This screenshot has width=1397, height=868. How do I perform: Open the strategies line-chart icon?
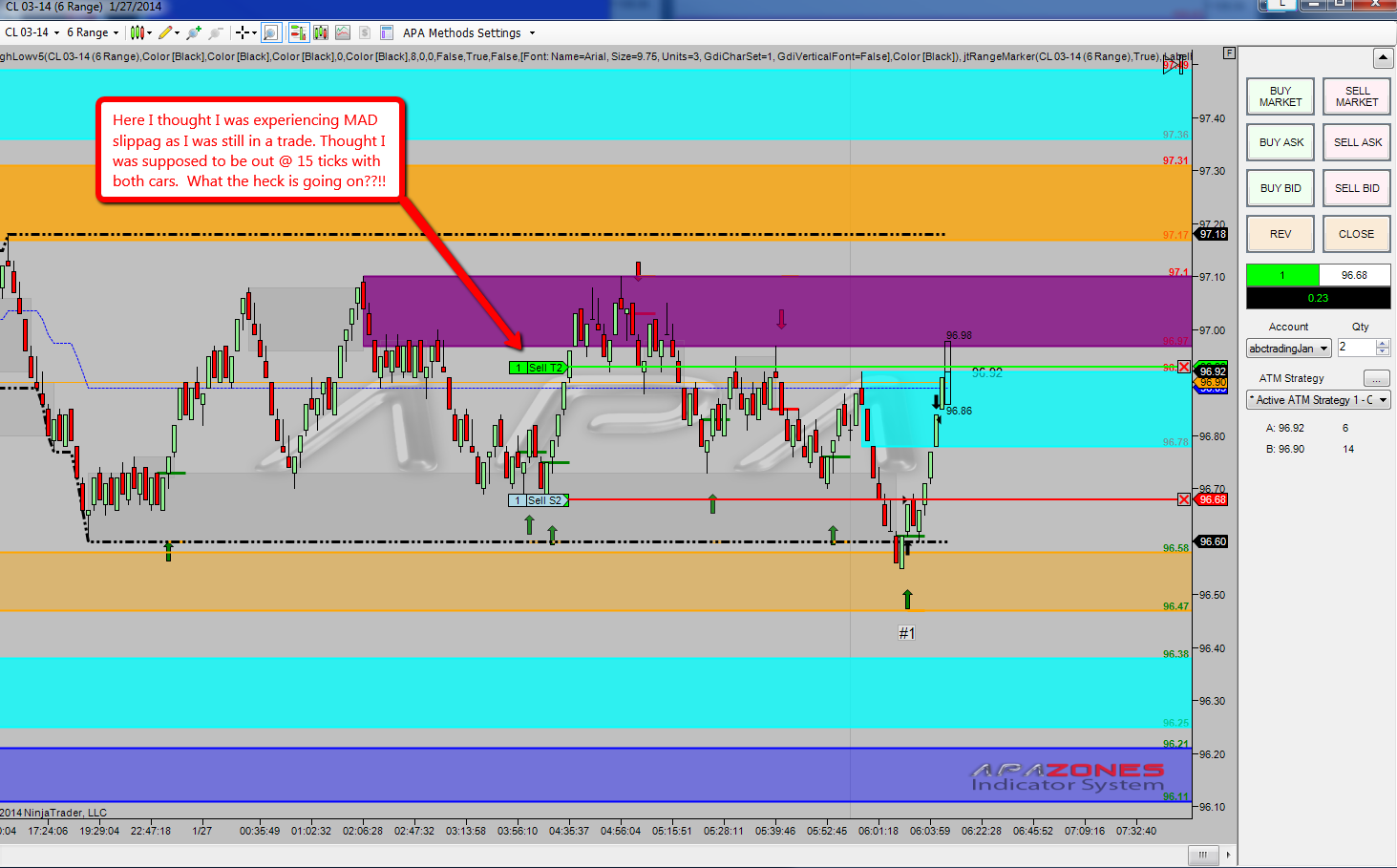pos(343,32)
